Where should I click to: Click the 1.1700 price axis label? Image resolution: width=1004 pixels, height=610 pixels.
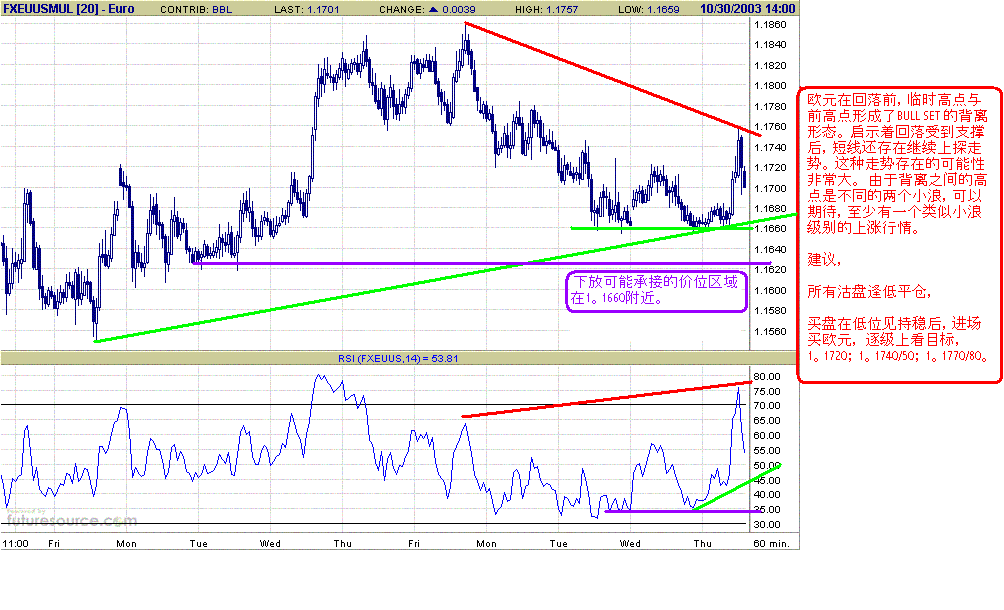point(770,189)
